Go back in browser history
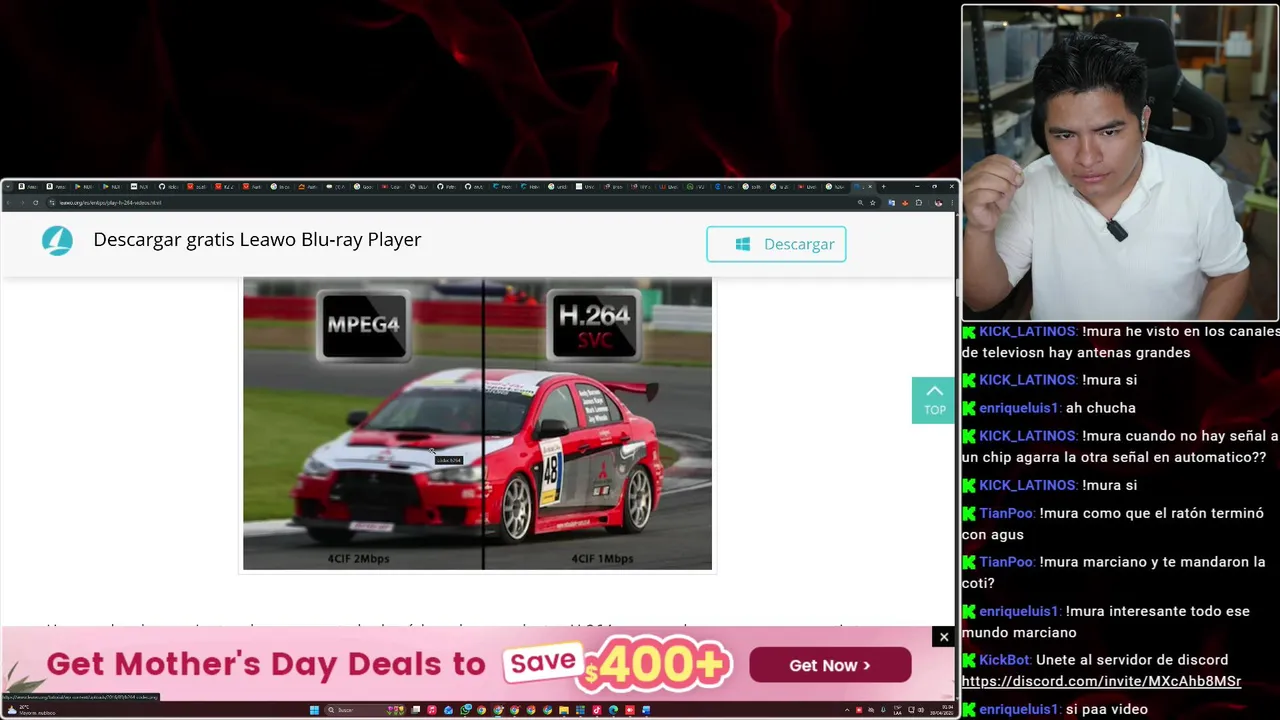 coord(8,202)
